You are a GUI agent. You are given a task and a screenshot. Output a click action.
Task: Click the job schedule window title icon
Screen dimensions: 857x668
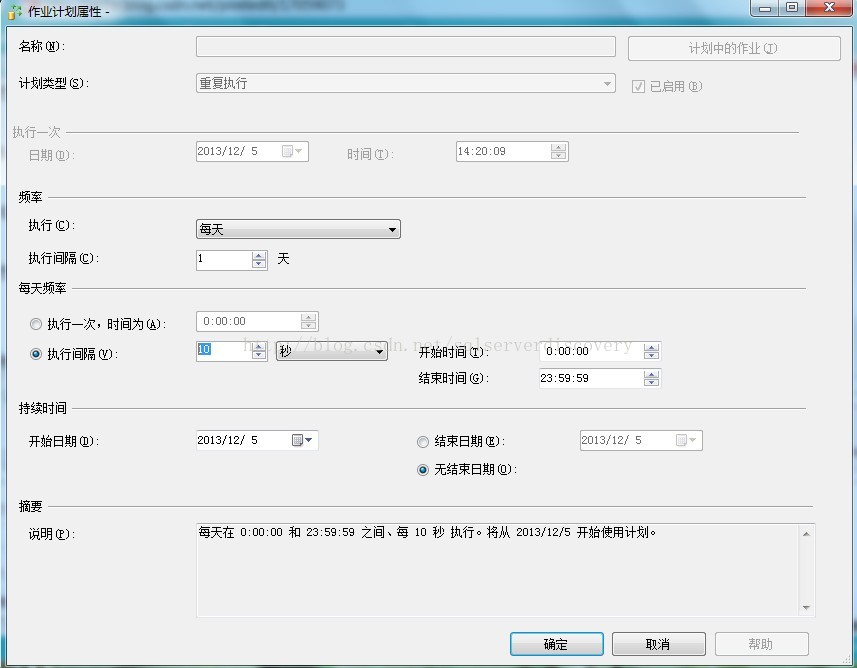point(15,11)
